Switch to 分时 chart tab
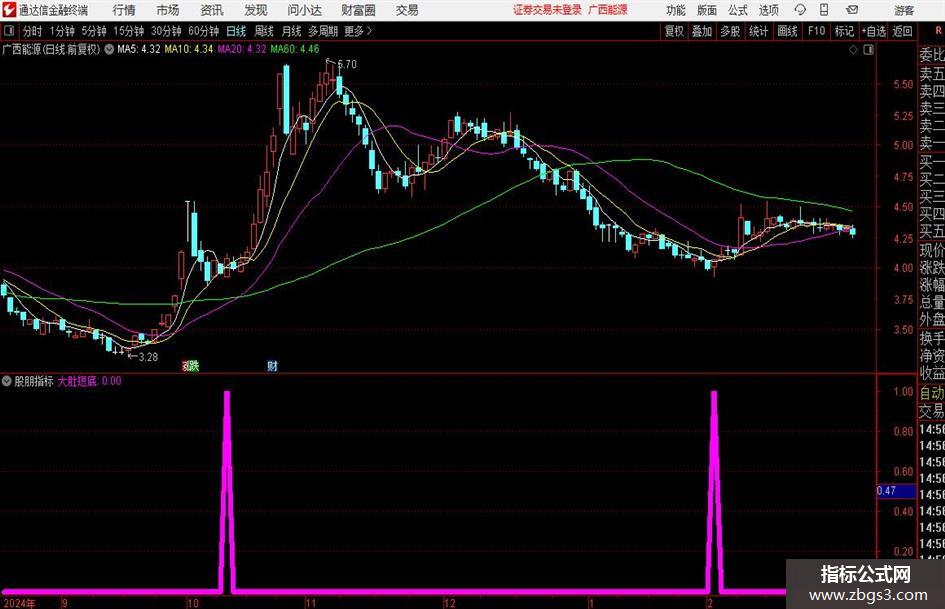This screenshot has width=945, height=609. tap(33, 31)
